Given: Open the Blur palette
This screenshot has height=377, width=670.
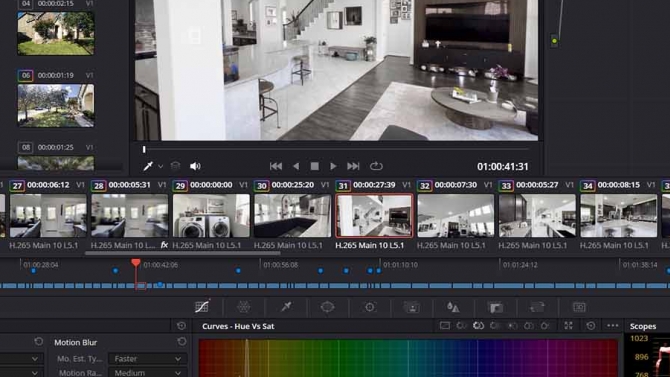Looking at the screenshot, I should (453, 307).
